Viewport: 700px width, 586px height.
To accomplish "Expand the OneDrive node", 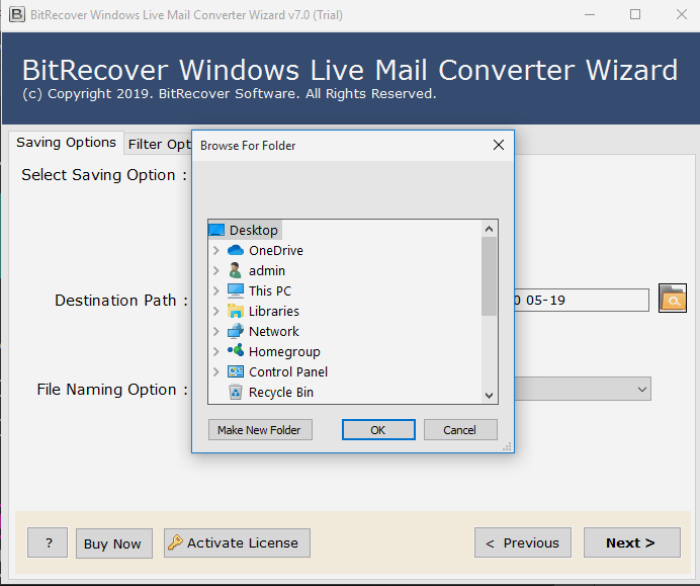I will [216, 250].
